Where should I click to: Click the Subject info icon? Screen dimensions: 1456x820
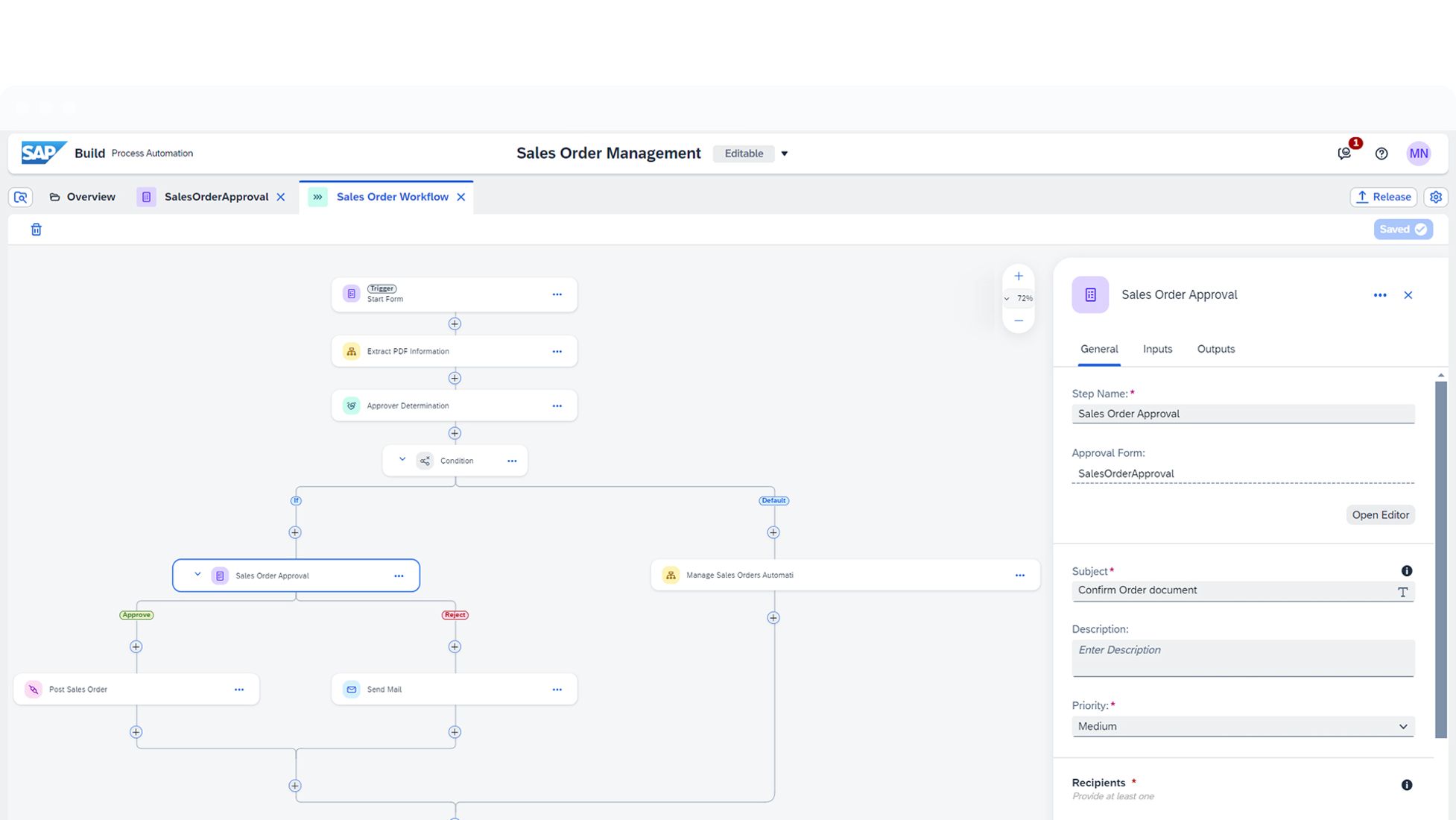point(1406,571)
